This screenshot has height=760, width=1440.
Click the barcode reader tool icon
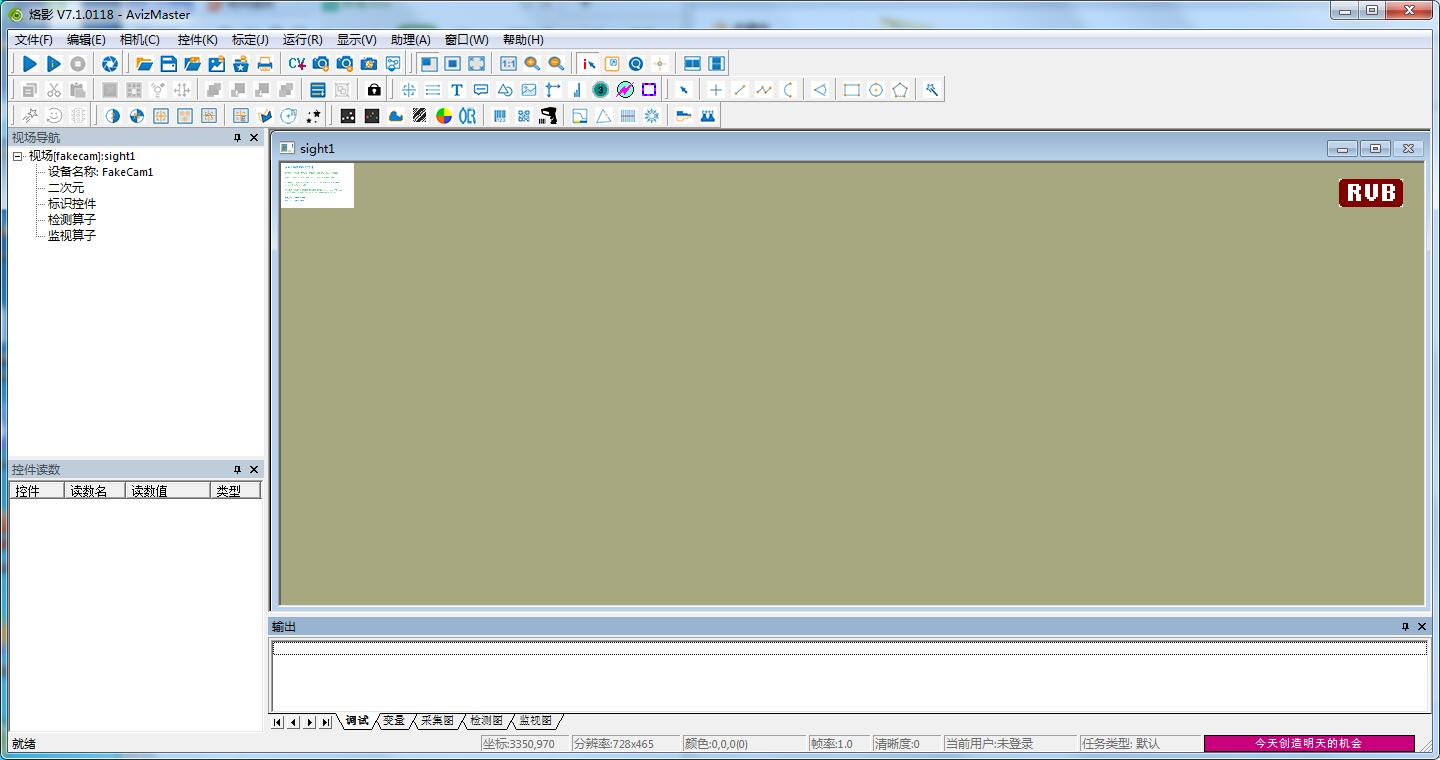click(500, 116)
